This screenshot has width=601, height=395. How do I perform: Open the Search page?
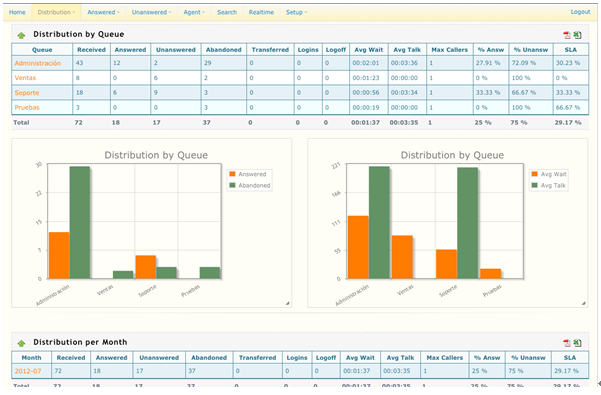click(227, 12)
